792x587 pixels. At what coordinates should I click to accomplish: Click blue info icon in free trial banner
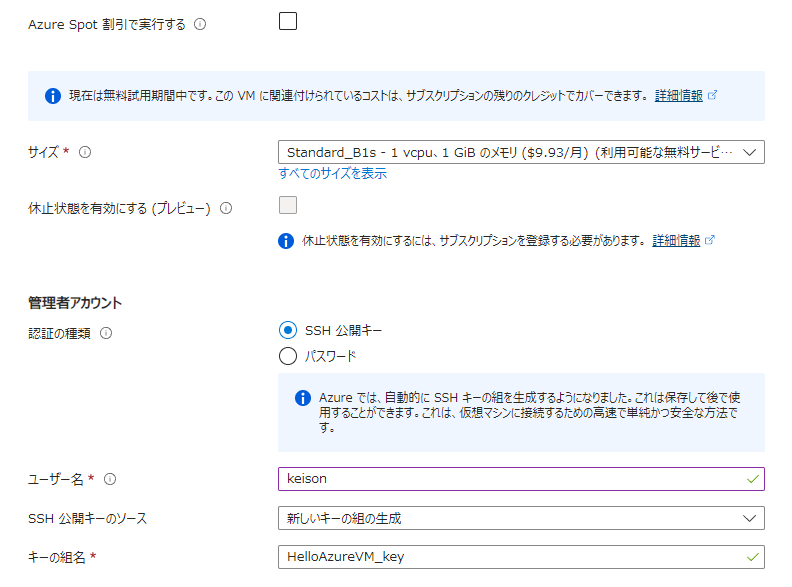53,95
